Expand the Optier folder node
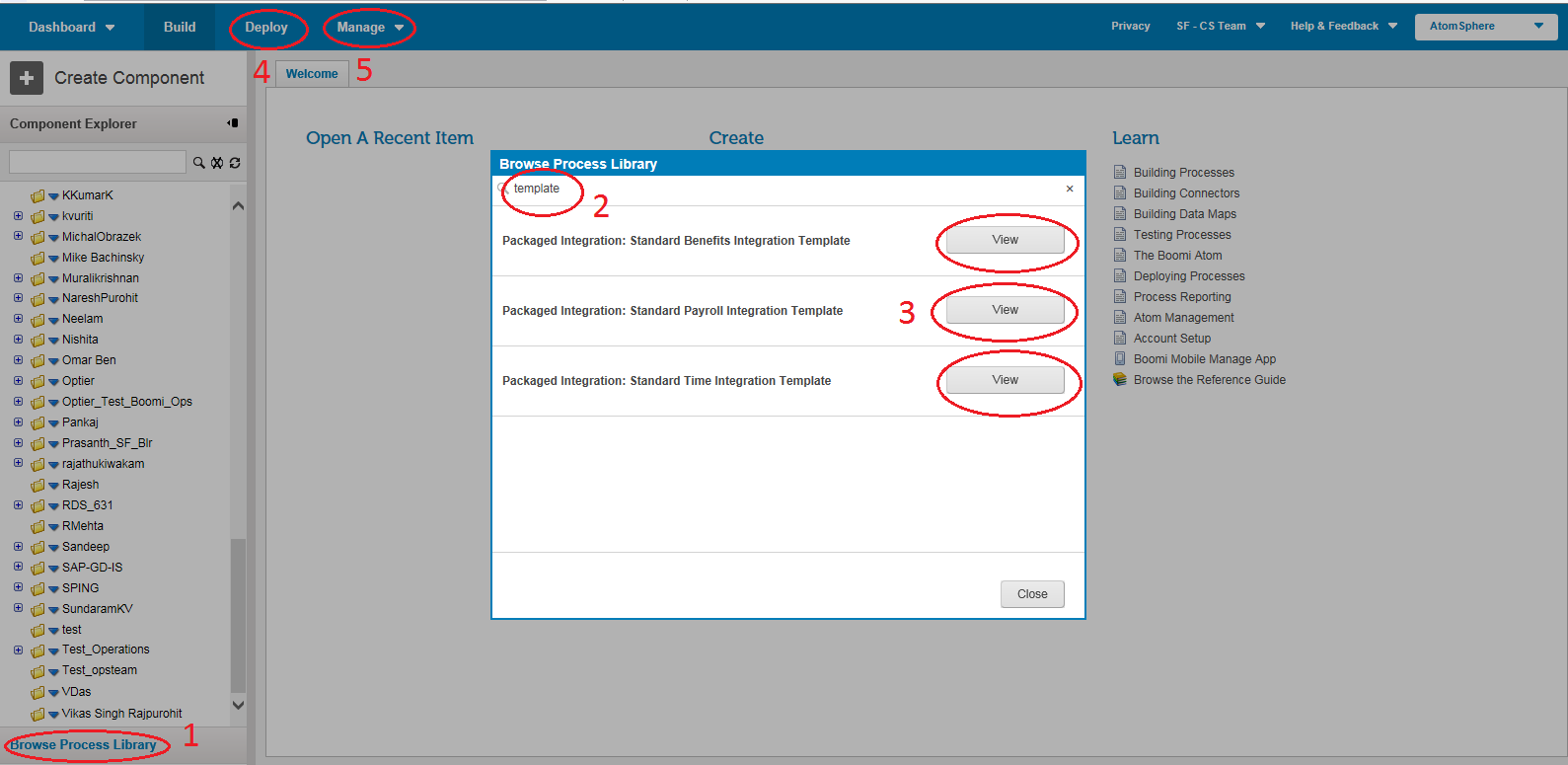This screenshot has width=1568, height=765. [x=18, y=381]
